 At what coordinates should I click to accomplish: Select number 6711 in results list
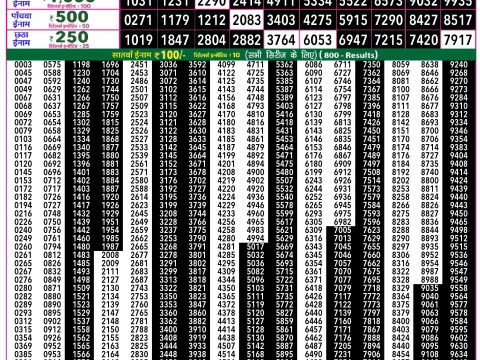pyautogui.click(x=342, y=64)
